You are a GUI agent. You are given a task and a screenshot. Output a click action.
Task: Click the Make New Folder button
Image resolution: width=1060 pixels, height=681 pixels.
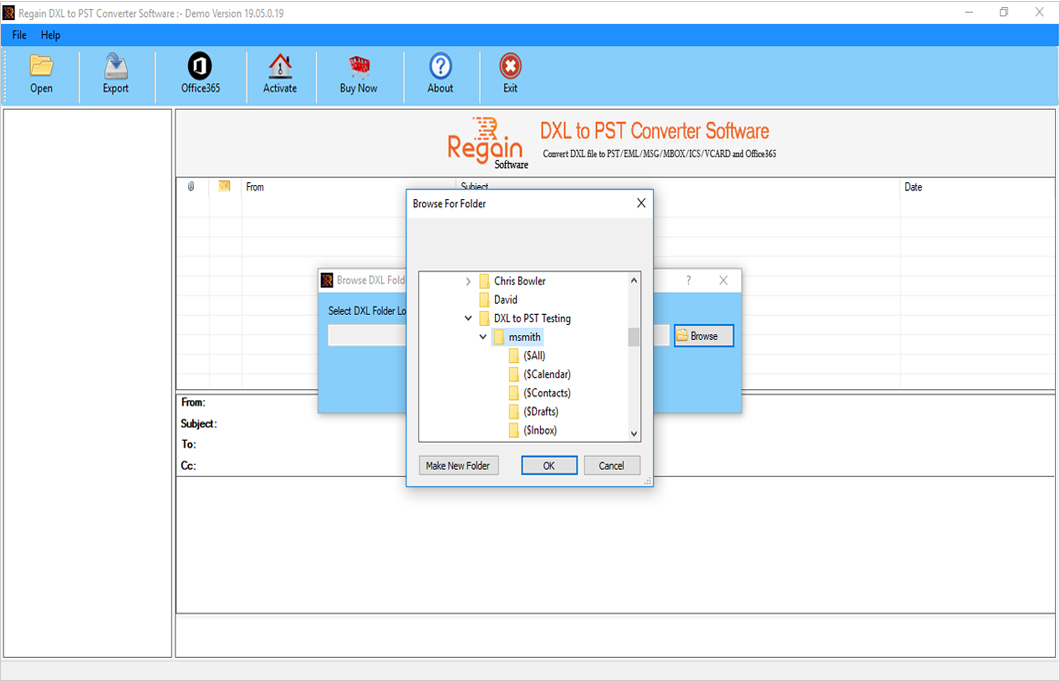[x=458, y=464]
